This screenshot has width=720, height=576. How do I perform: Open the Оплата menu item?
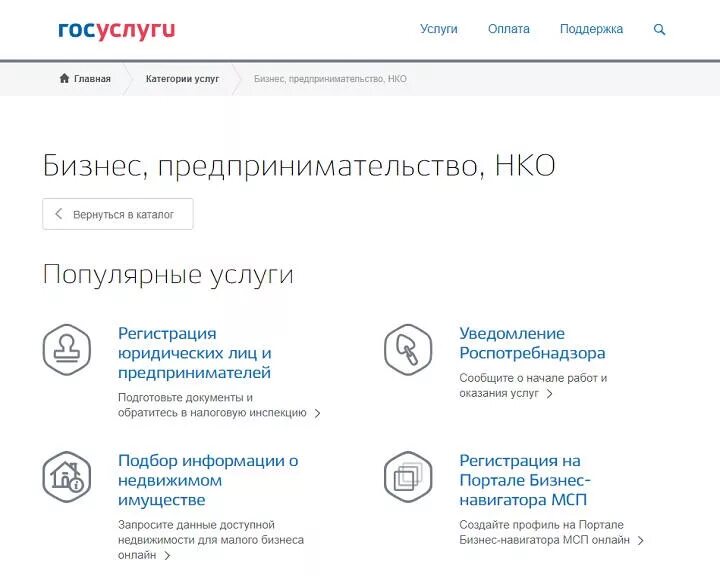508,29
